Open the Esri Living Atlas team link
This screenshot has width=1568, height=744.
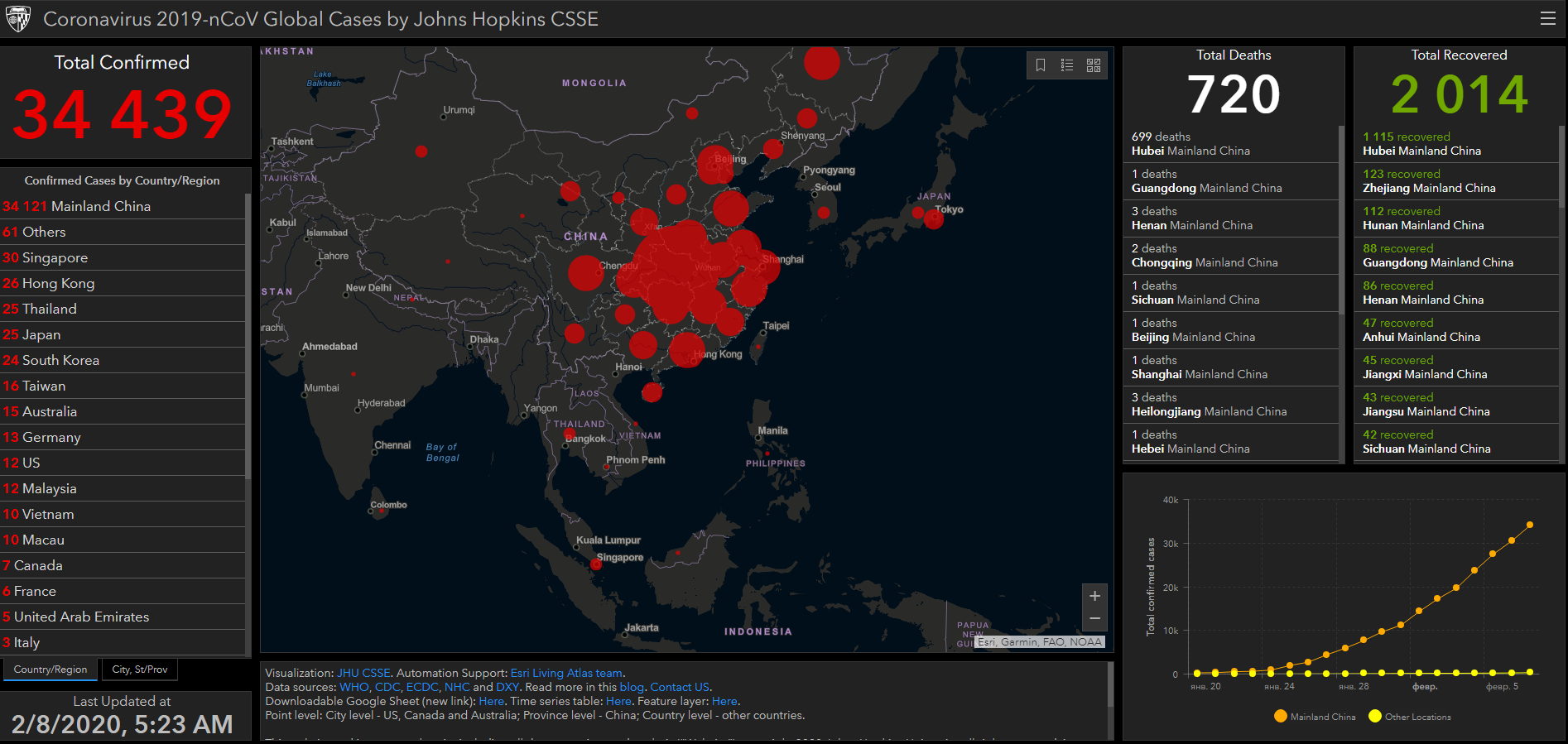tap(566, 673)
